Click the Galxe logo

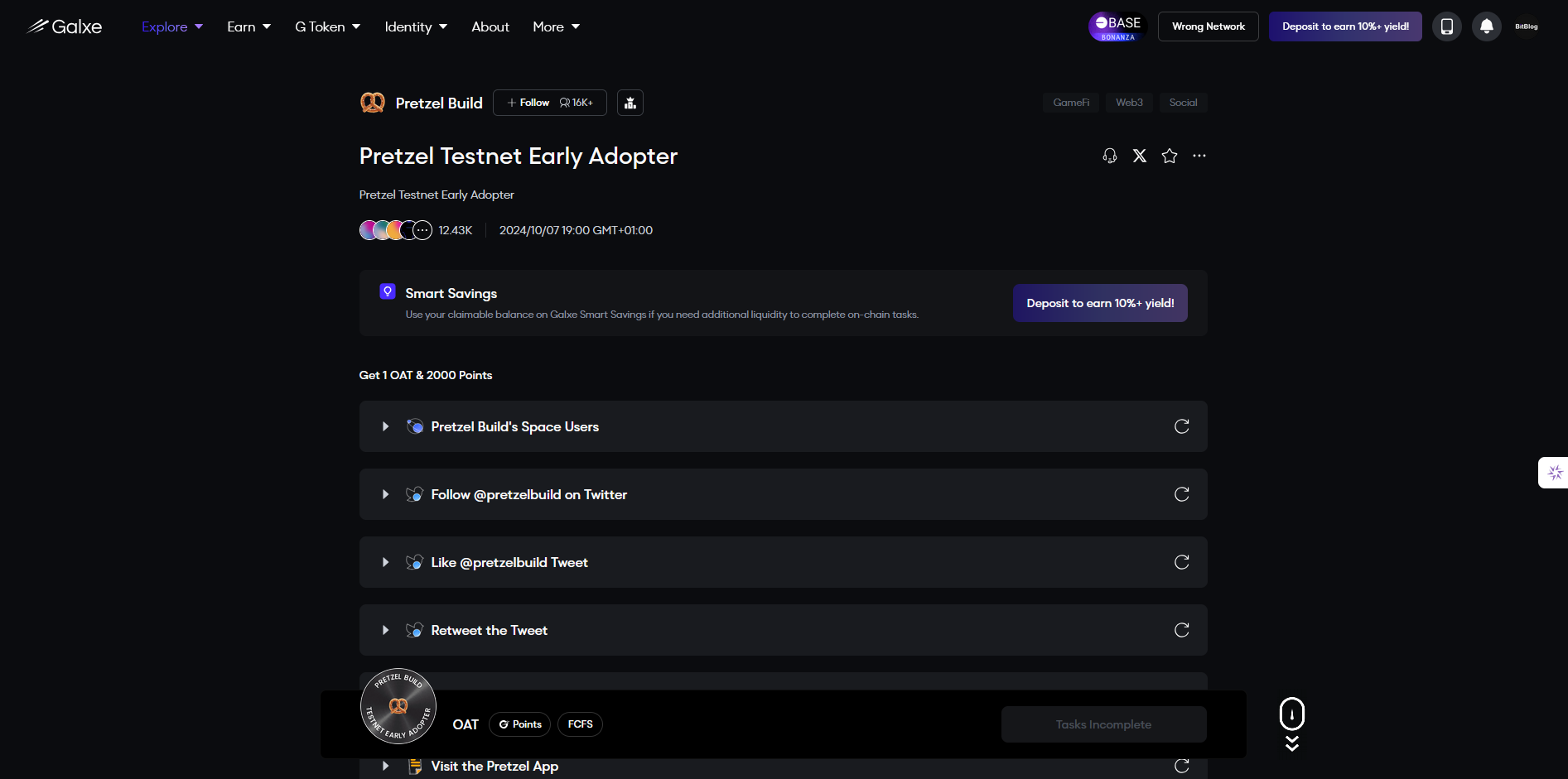(65, 26)
